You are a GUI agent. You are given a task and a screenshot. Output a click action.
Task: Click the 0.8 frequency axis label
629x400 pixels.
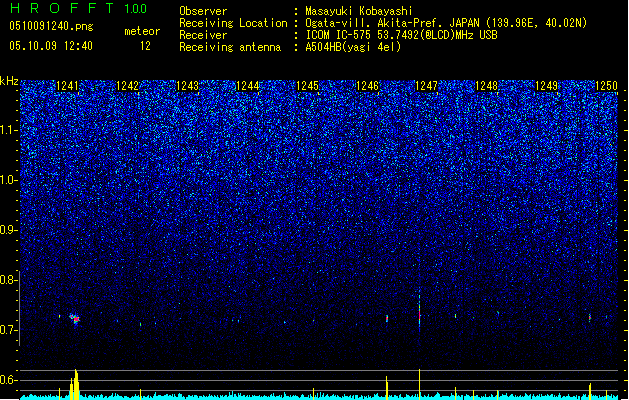[9, 280]
